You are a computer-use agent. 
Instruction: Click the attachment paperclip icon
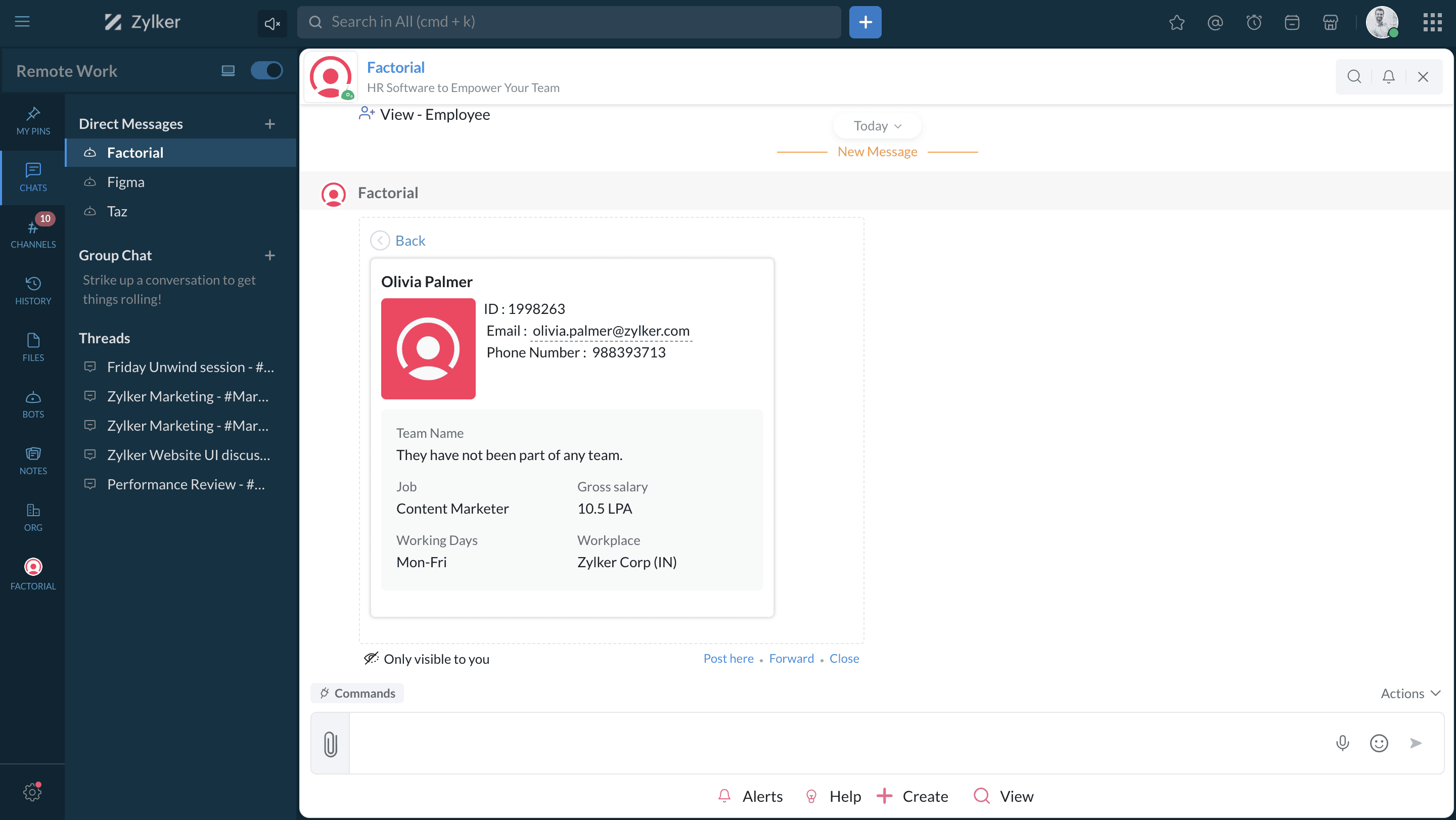click(x=331, y=743)
